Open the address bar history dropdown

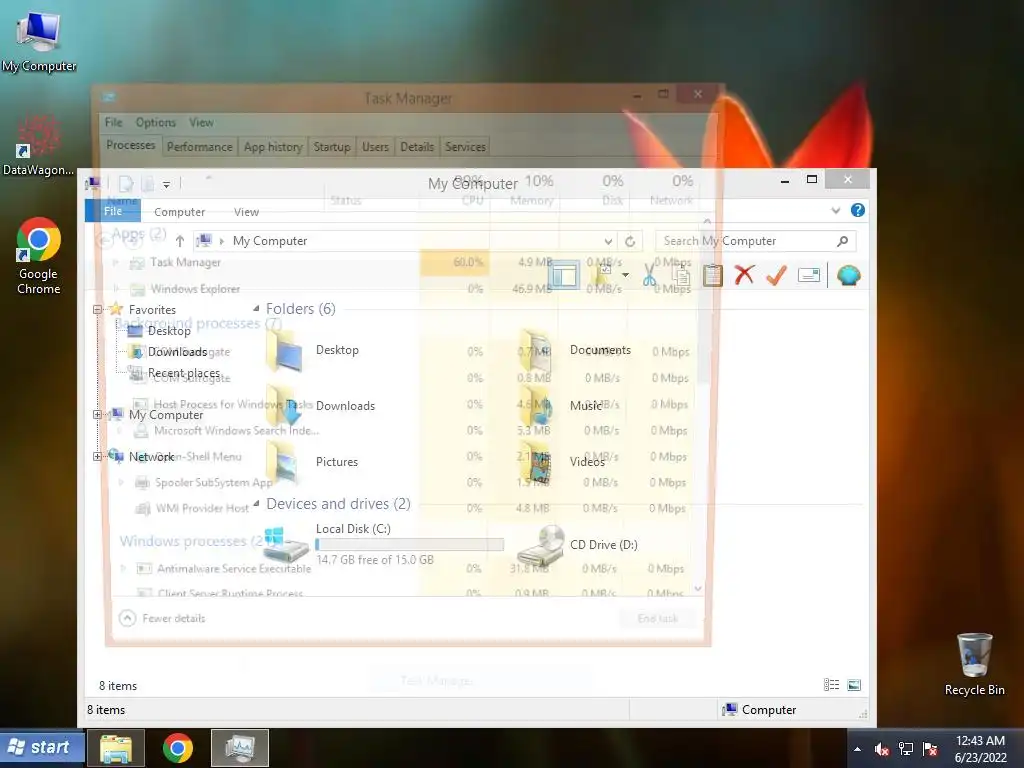click(608, 241)
